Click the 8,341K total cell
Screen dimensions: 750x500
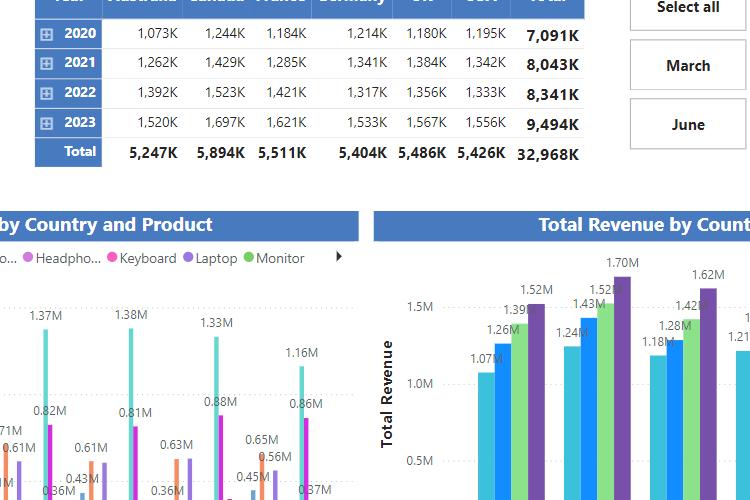(552, 95)
